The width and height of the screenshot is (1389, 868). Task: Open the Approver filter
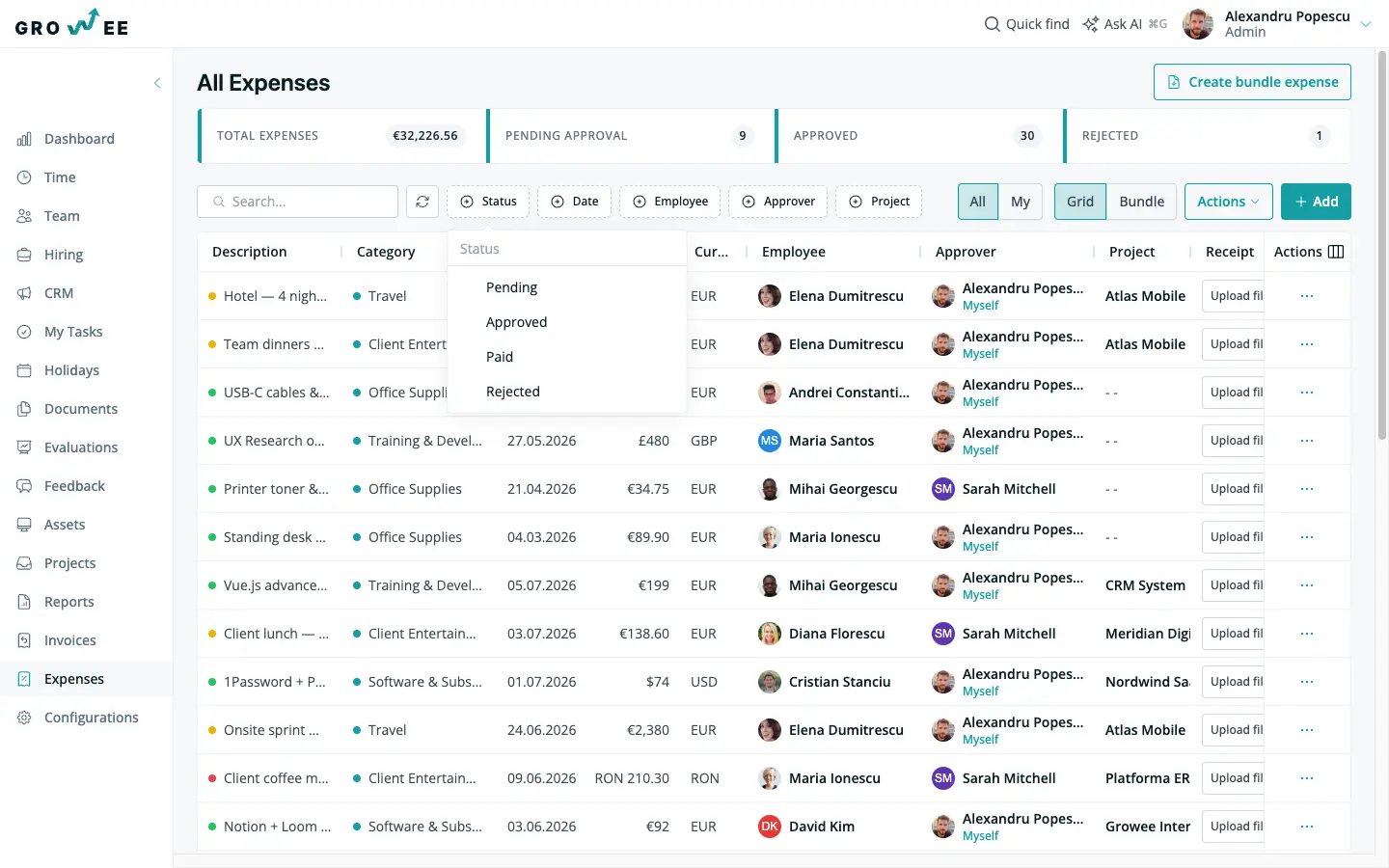coord(777,202)
